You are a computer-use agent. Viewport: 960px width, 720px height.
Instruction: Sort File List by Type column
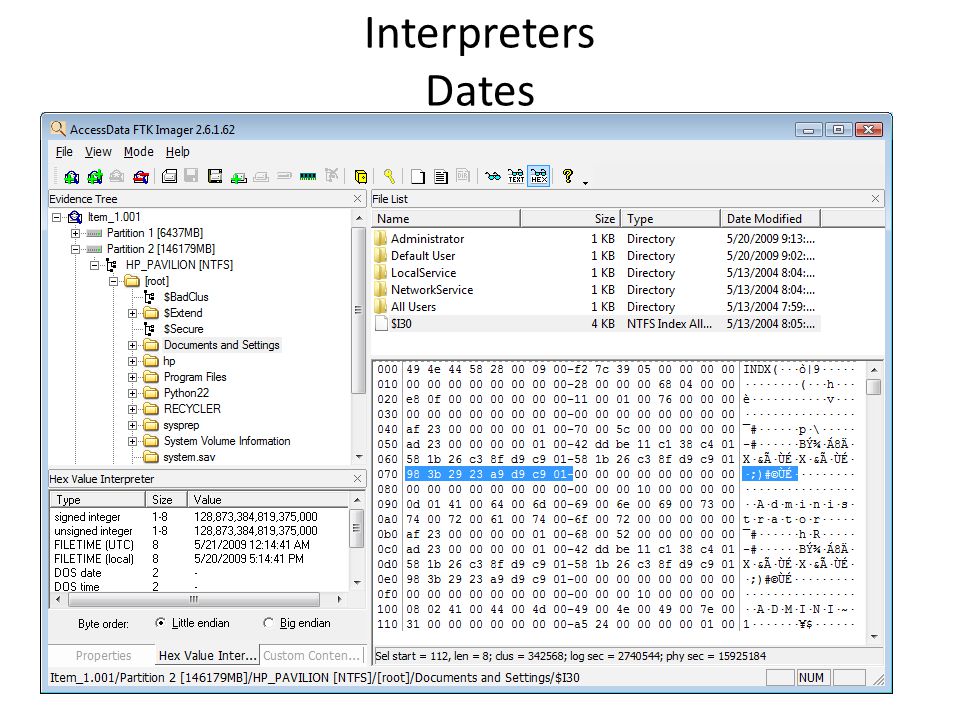pyautogui.click(x=670, y=219)
